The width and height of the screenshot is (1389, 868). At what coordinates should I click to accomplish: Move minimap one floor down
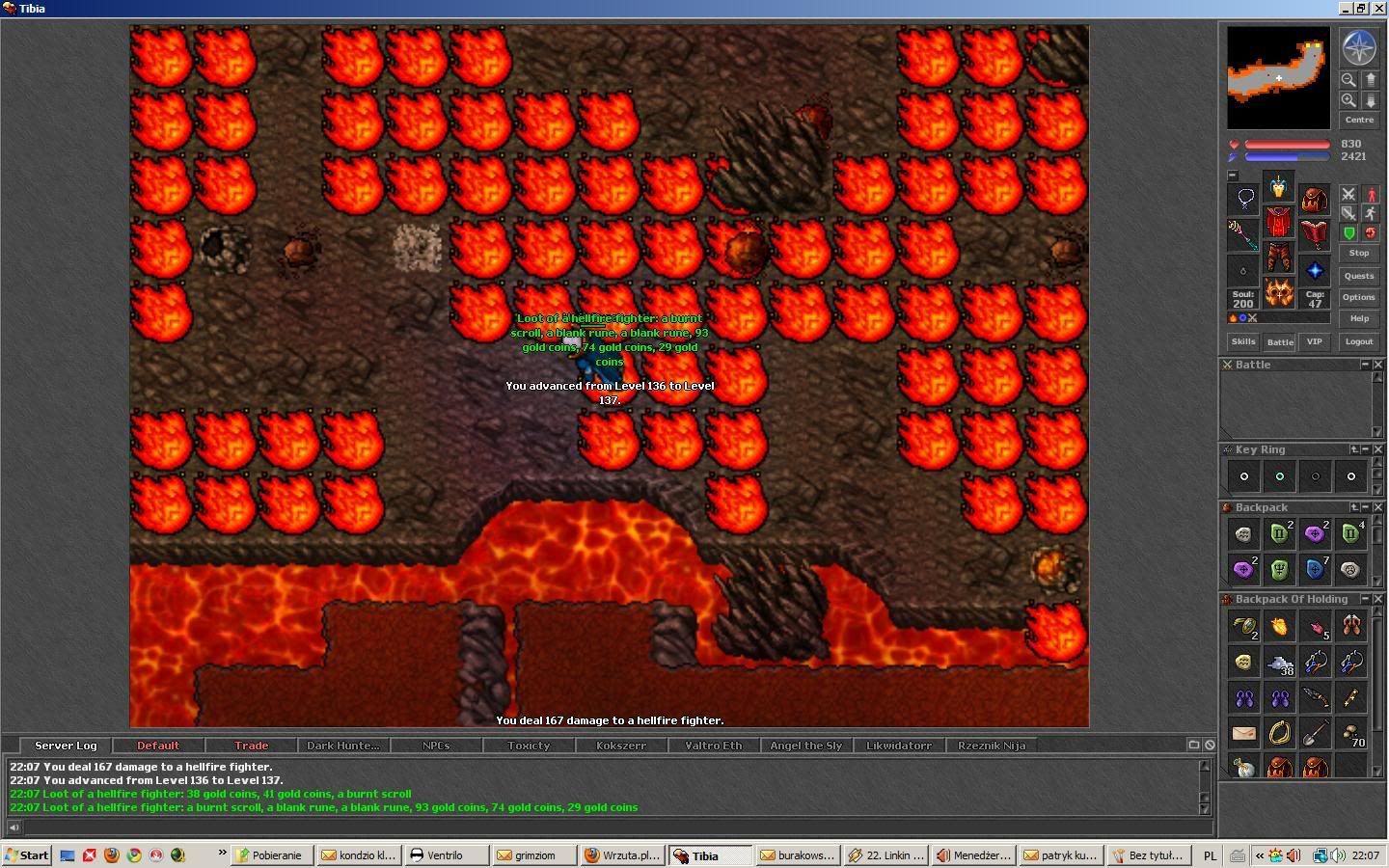click(1370, 100)
